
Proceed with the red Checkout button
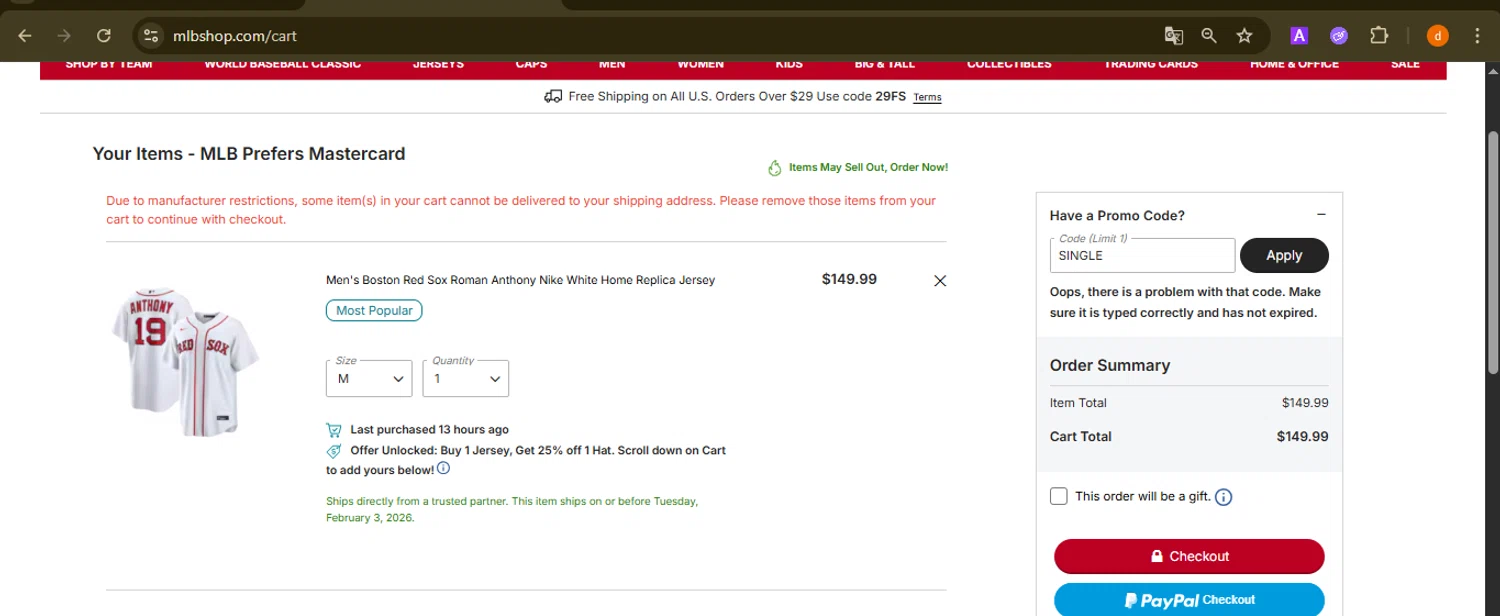1189,556
